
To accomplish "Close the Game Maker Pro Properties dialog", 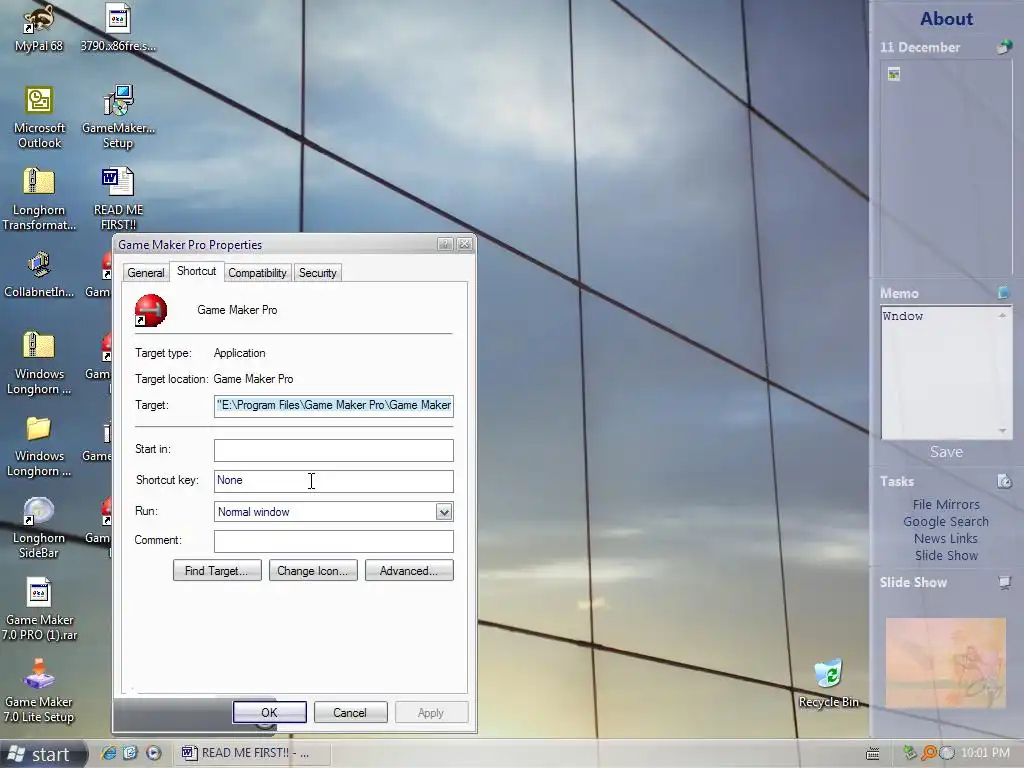I will pos(464,244).
